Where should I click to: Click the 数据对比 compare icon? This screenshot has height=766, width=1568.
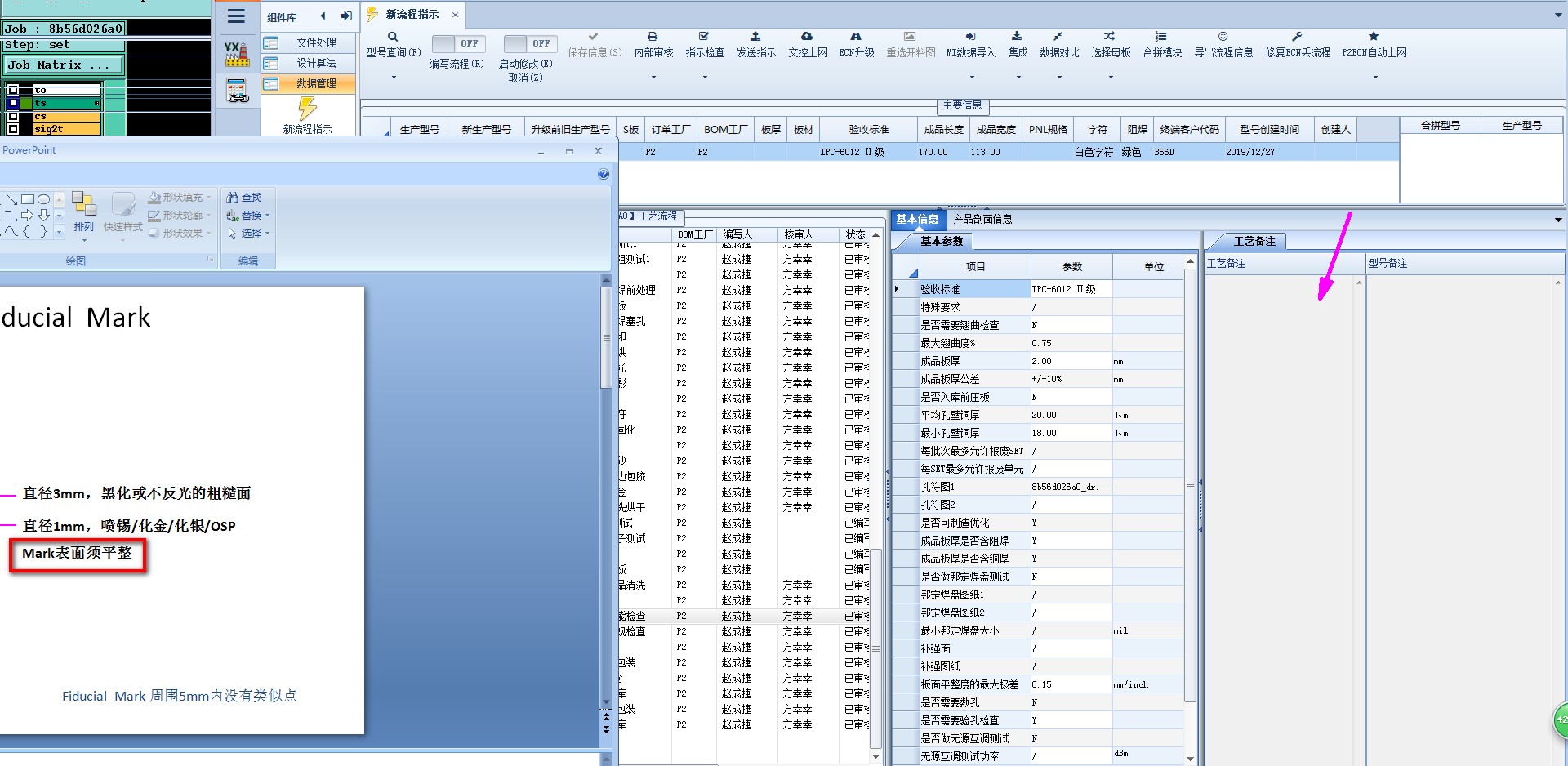1058,37
